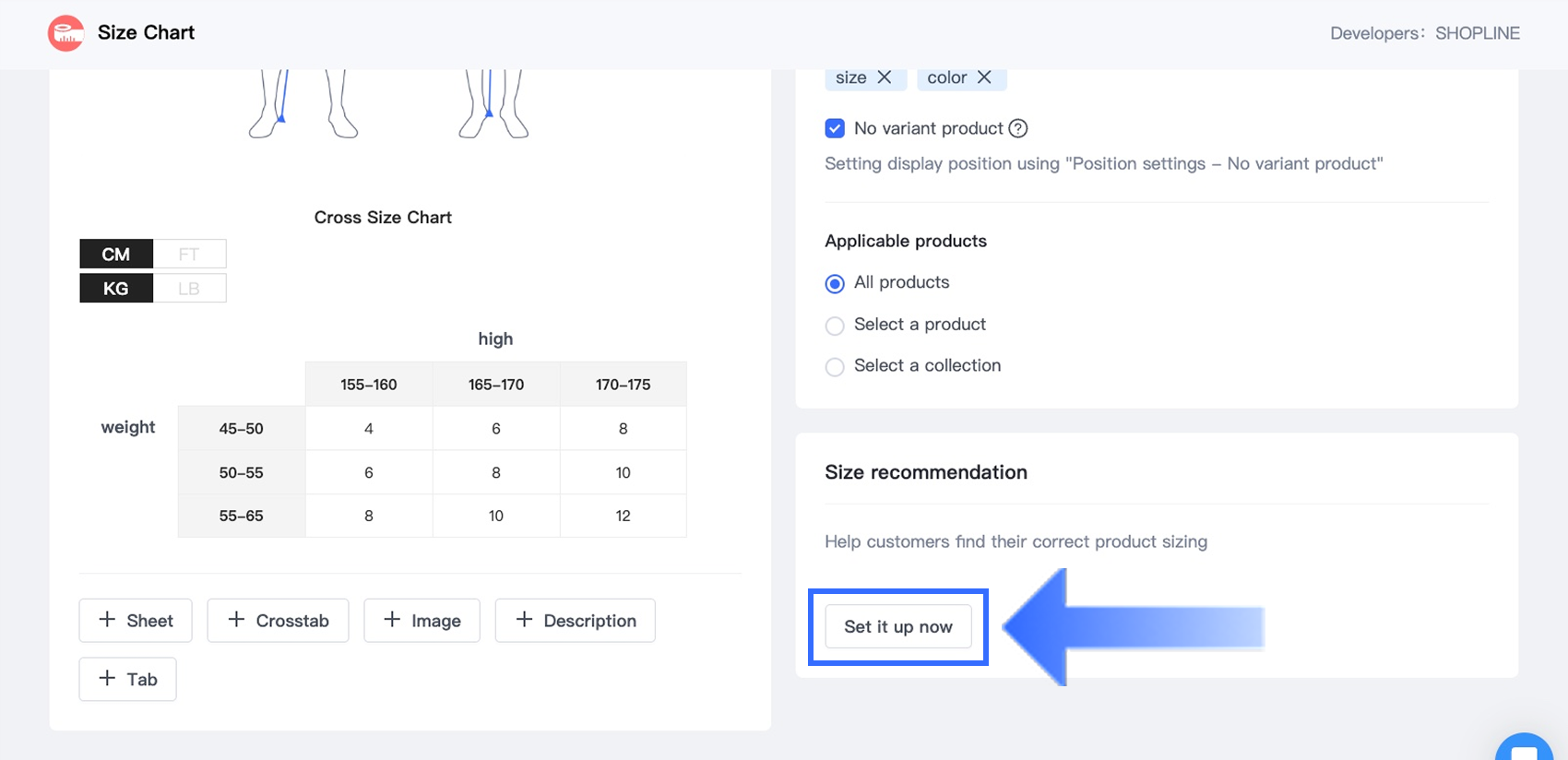The height and width of the screenshot is (760, 1568).
Task: Uncheck the No variant product checkbox
Action: point(835,128)
